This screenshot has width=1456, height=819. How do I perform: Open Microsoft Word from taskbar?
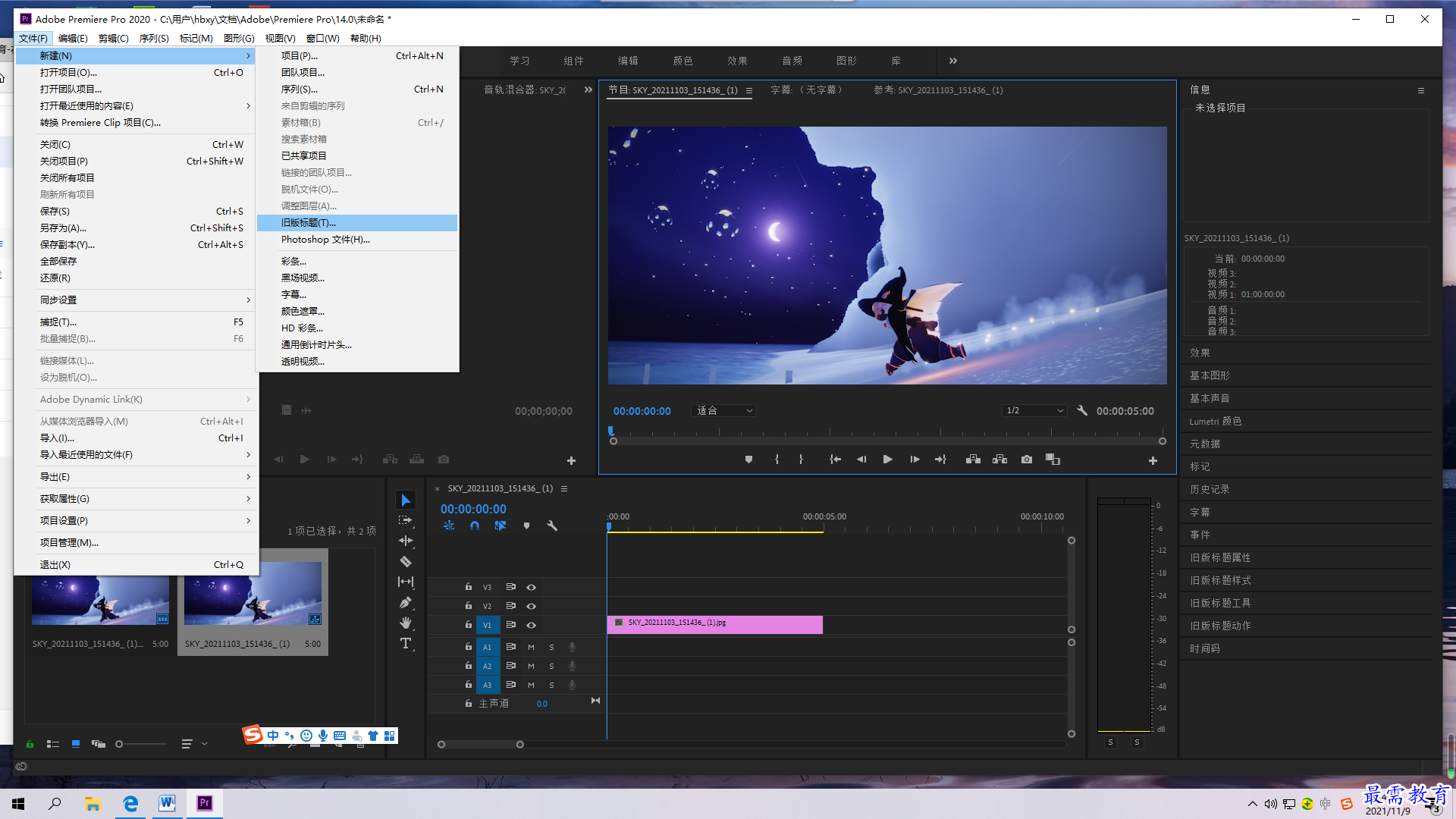click(167, 803)
